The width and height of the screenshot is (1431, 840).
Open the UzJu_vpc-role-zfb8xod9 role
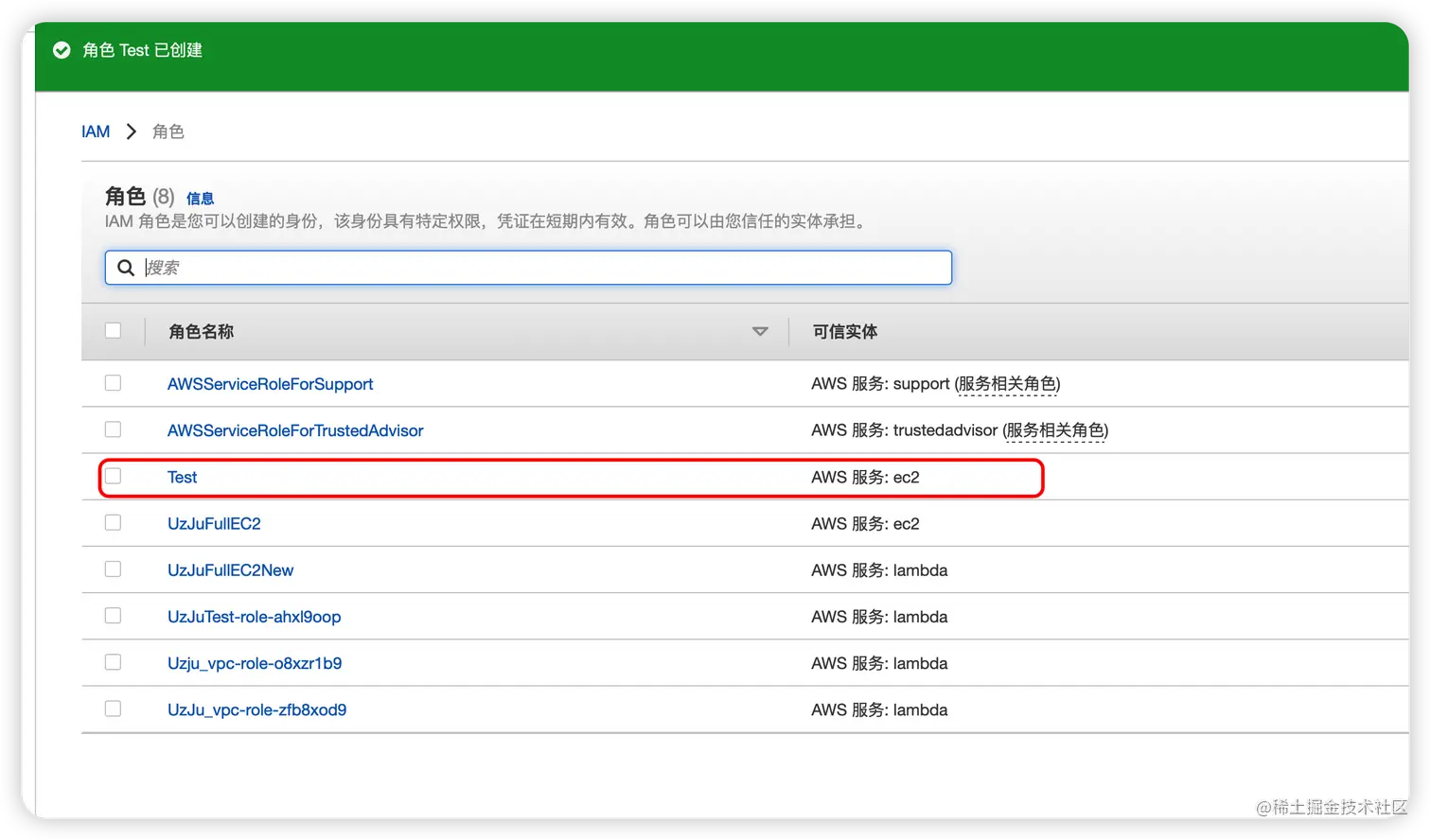[256, 709]
